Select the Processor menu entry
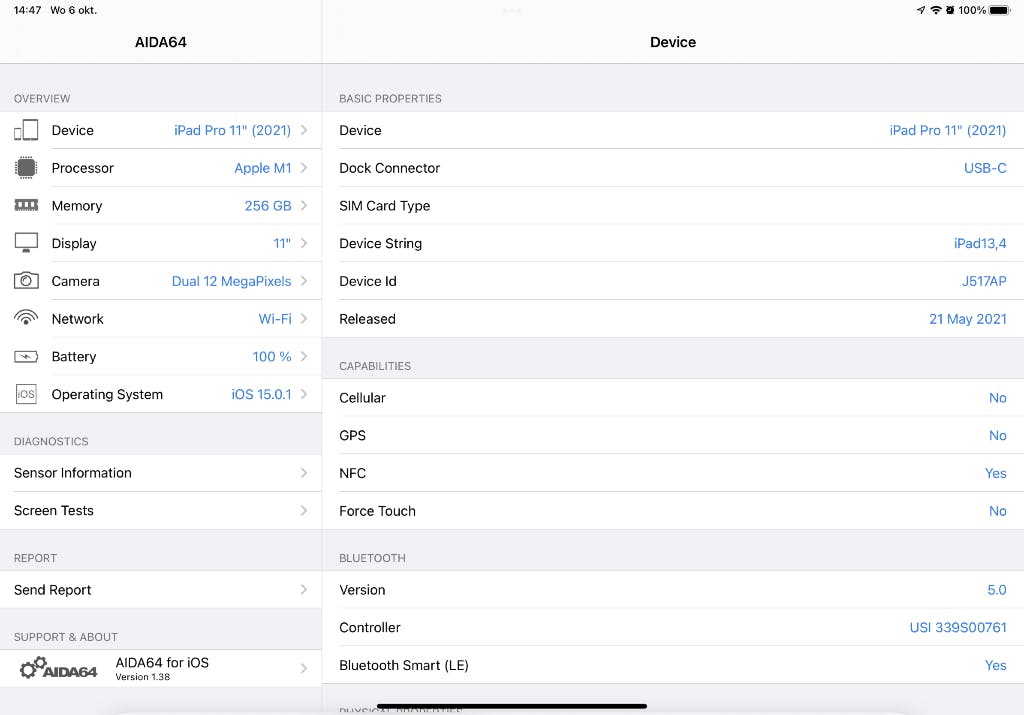Screen dimensions: 1024x715 [x=161, y=168]
